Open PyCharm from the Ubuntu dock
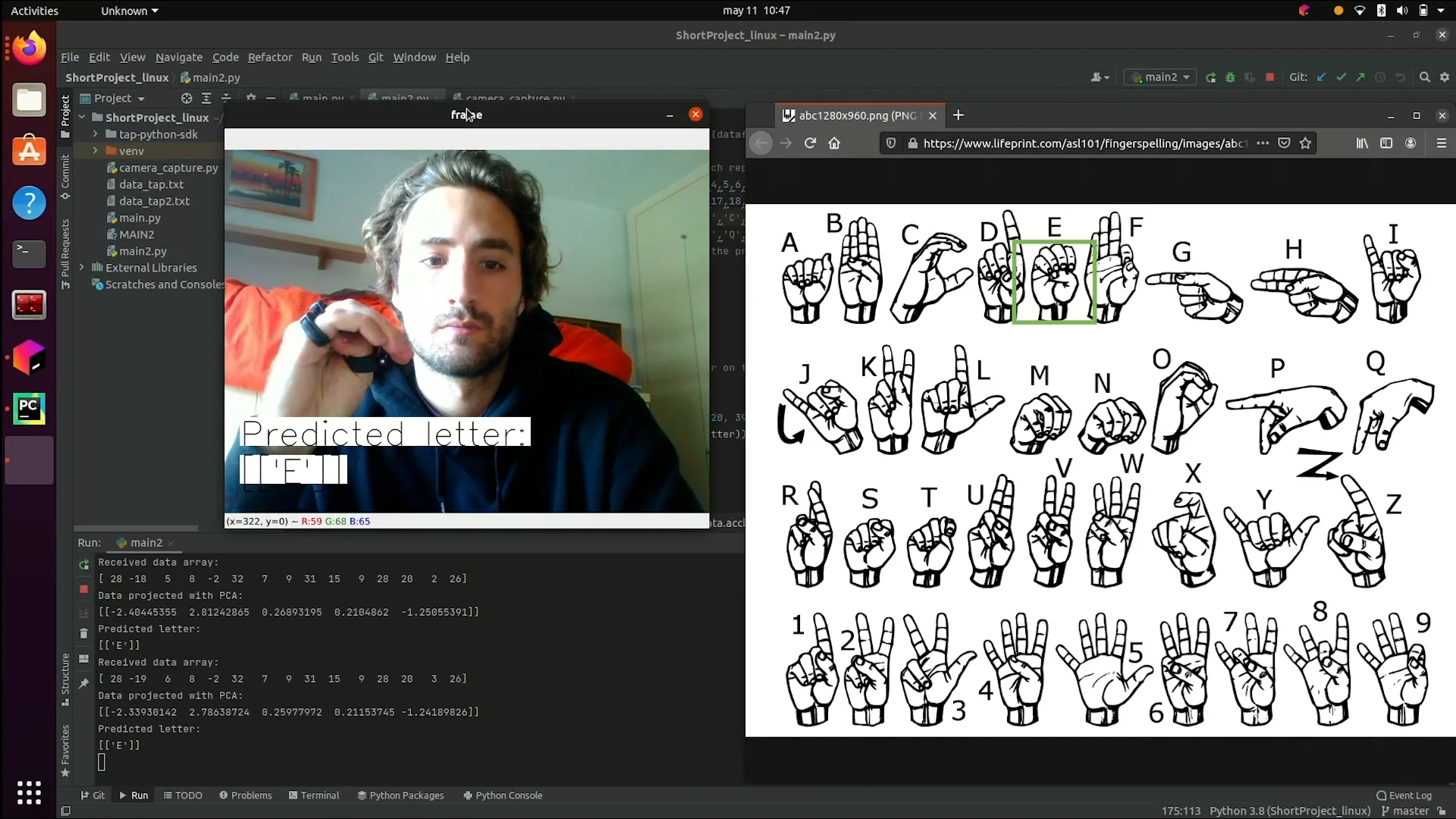The height and width of the screenshot is (819, 1456). coord(30,409)
